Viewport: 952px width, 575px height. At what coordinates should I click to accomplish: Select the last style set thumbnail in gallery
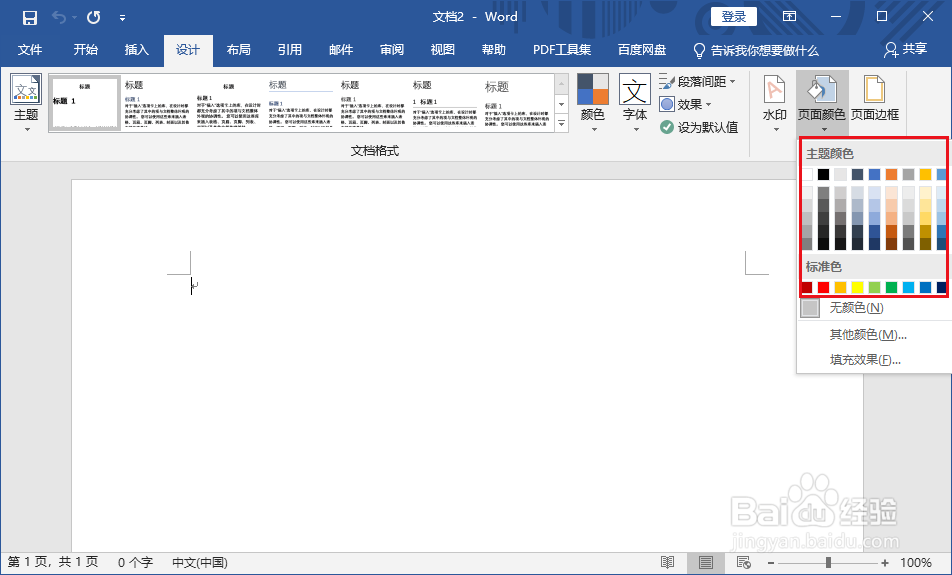(x=517, y=103)
